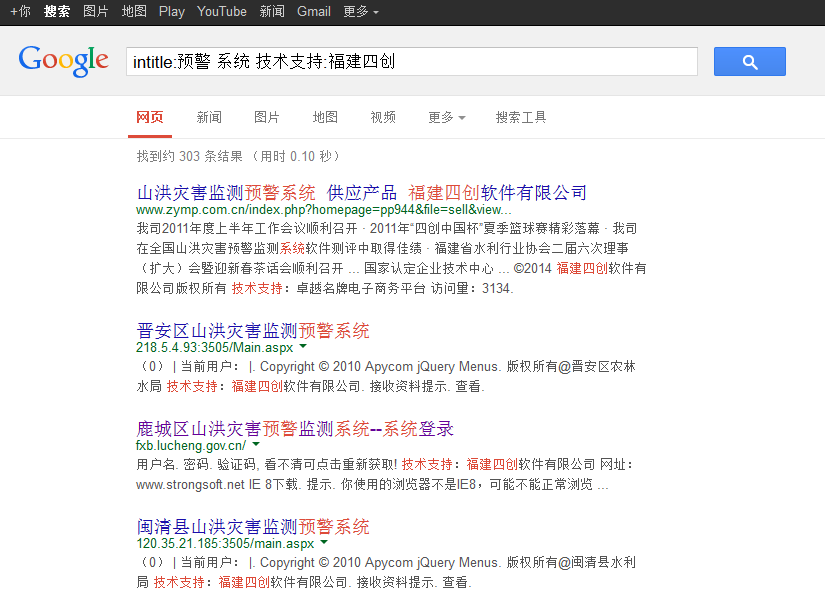Click snippet text 访问量：3134
Screen dimensions: 825x604
(x=472, y=288)
